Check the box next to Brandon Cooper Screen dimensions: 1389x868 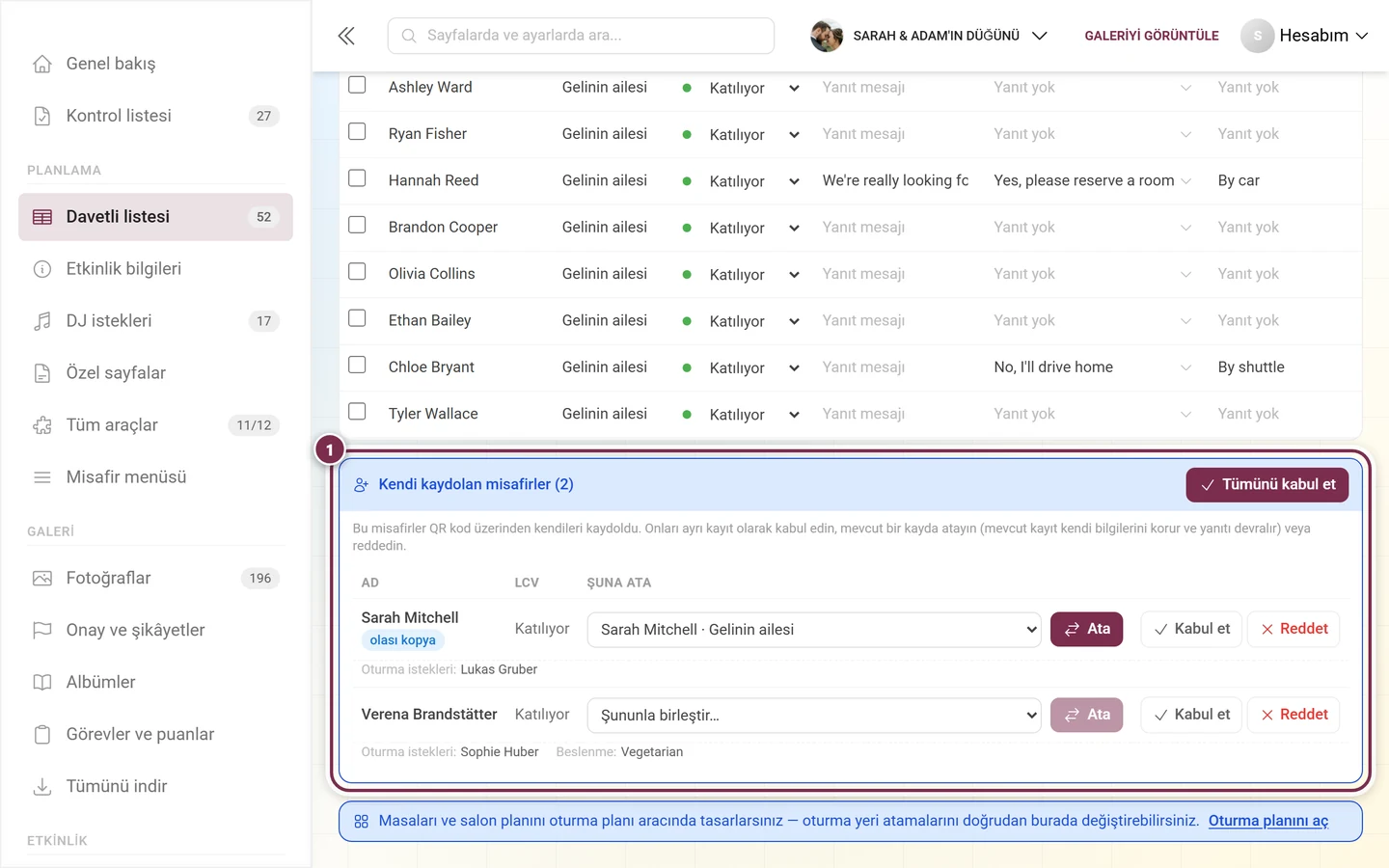point(357,225)
